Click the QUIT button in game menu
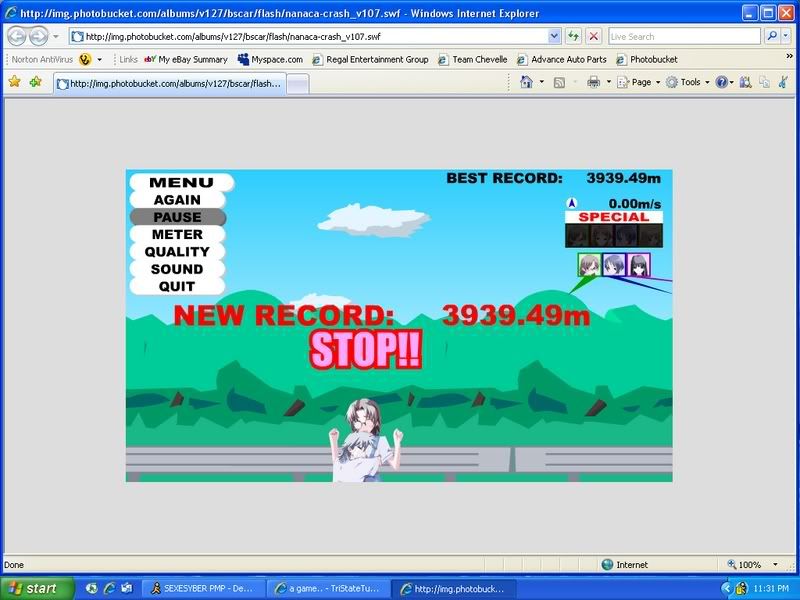Image resolution: width=800 pixels, height=600 pixels. click(x=177, y=286)
